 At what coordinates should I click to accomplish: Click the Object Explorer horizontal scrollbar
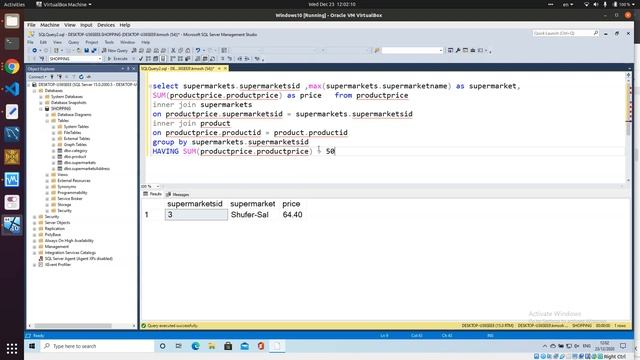(73, 326)
